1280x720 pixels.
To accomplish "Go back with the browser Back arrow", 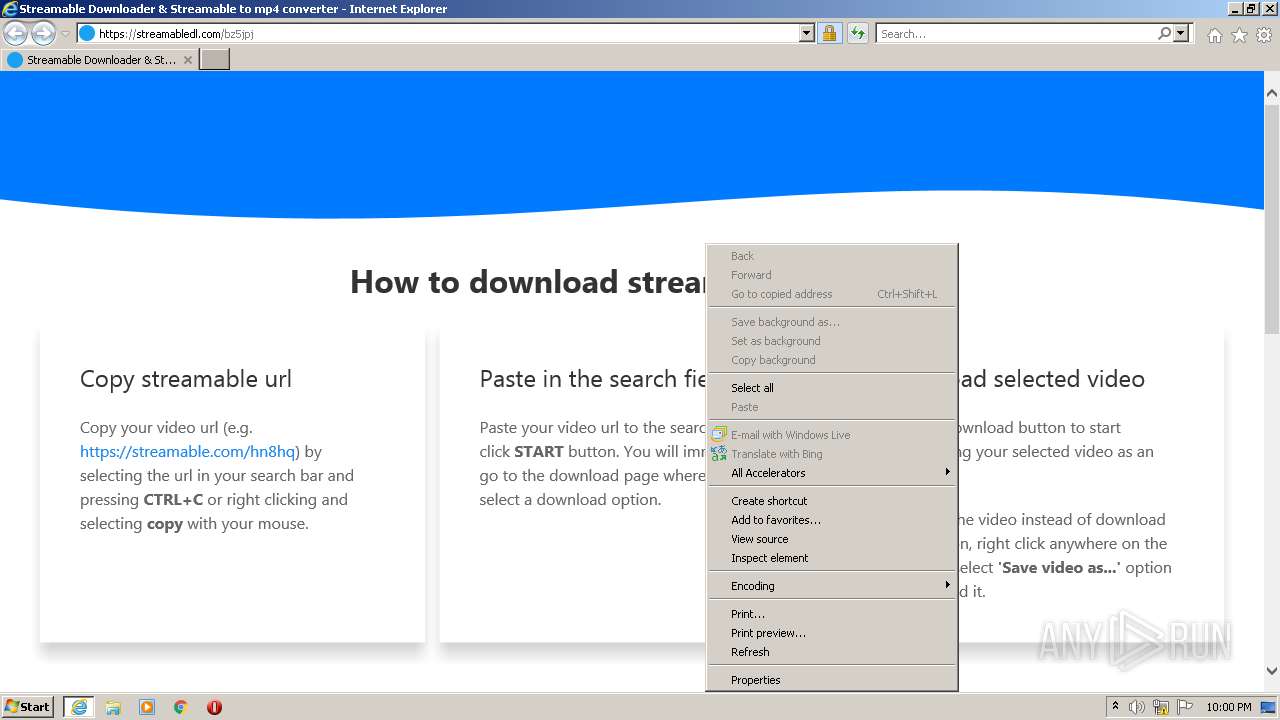I will pyautogui.click(x=16, y=33).
